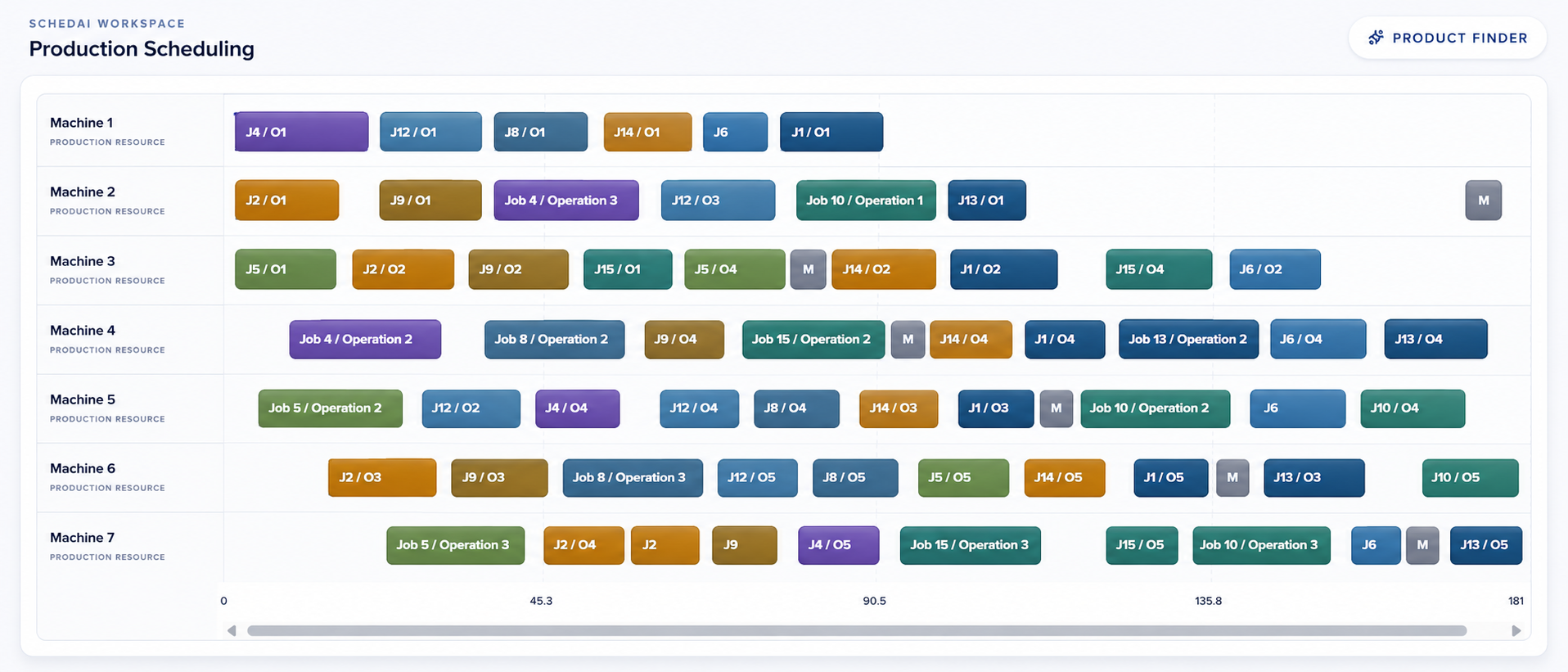Click the right scroll arrow of timeline
The image size is (1568, 672).
1516,630
